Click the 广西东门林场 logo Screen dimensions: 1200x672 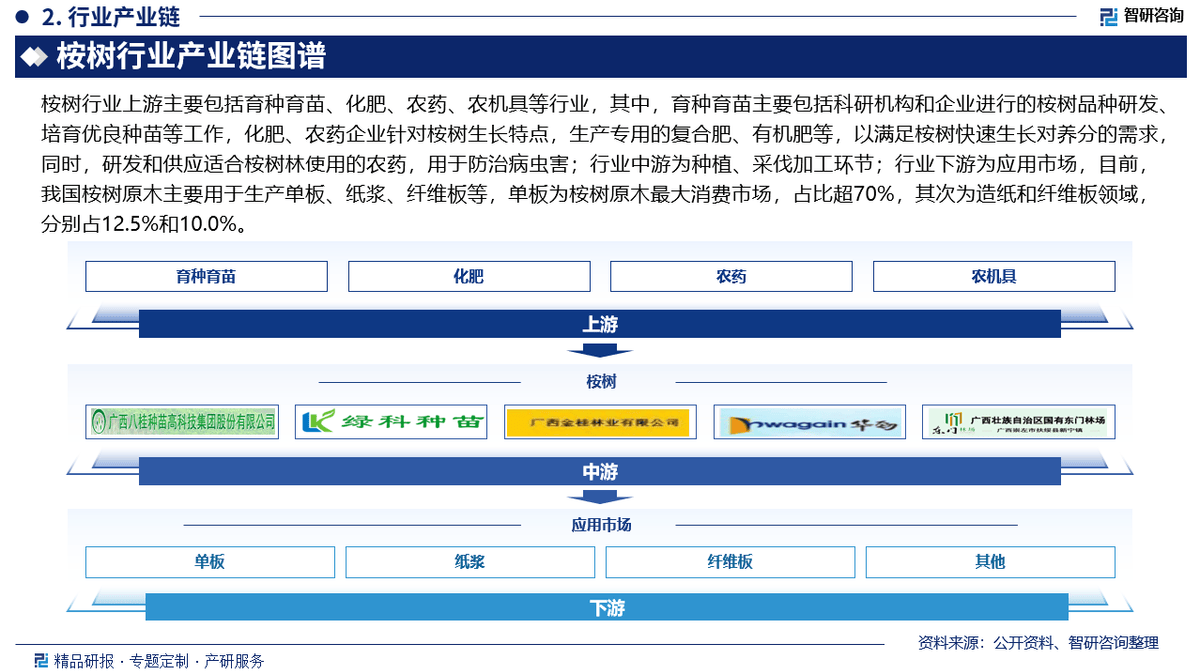(x=1018, y=422)
